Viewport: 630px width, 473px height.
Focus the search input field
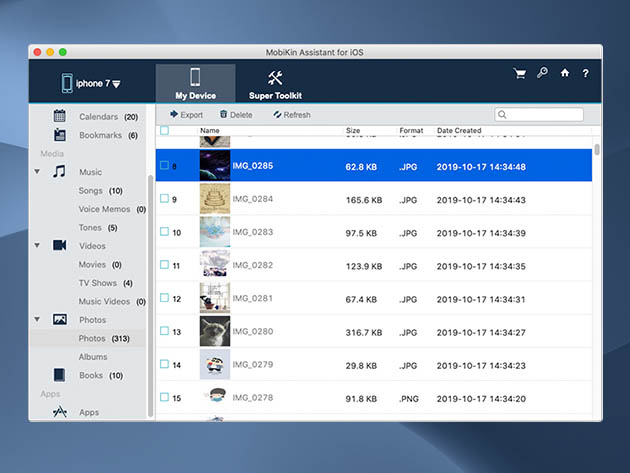pos(539,115)
